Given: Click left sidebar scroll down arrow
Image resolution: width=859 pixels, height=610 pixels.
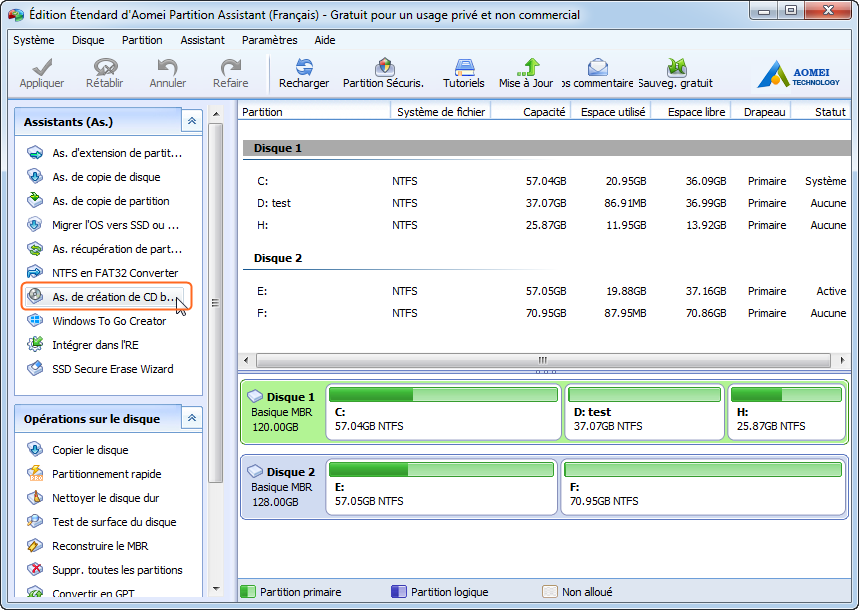Looking at the screenshot, I should [216, 589].
